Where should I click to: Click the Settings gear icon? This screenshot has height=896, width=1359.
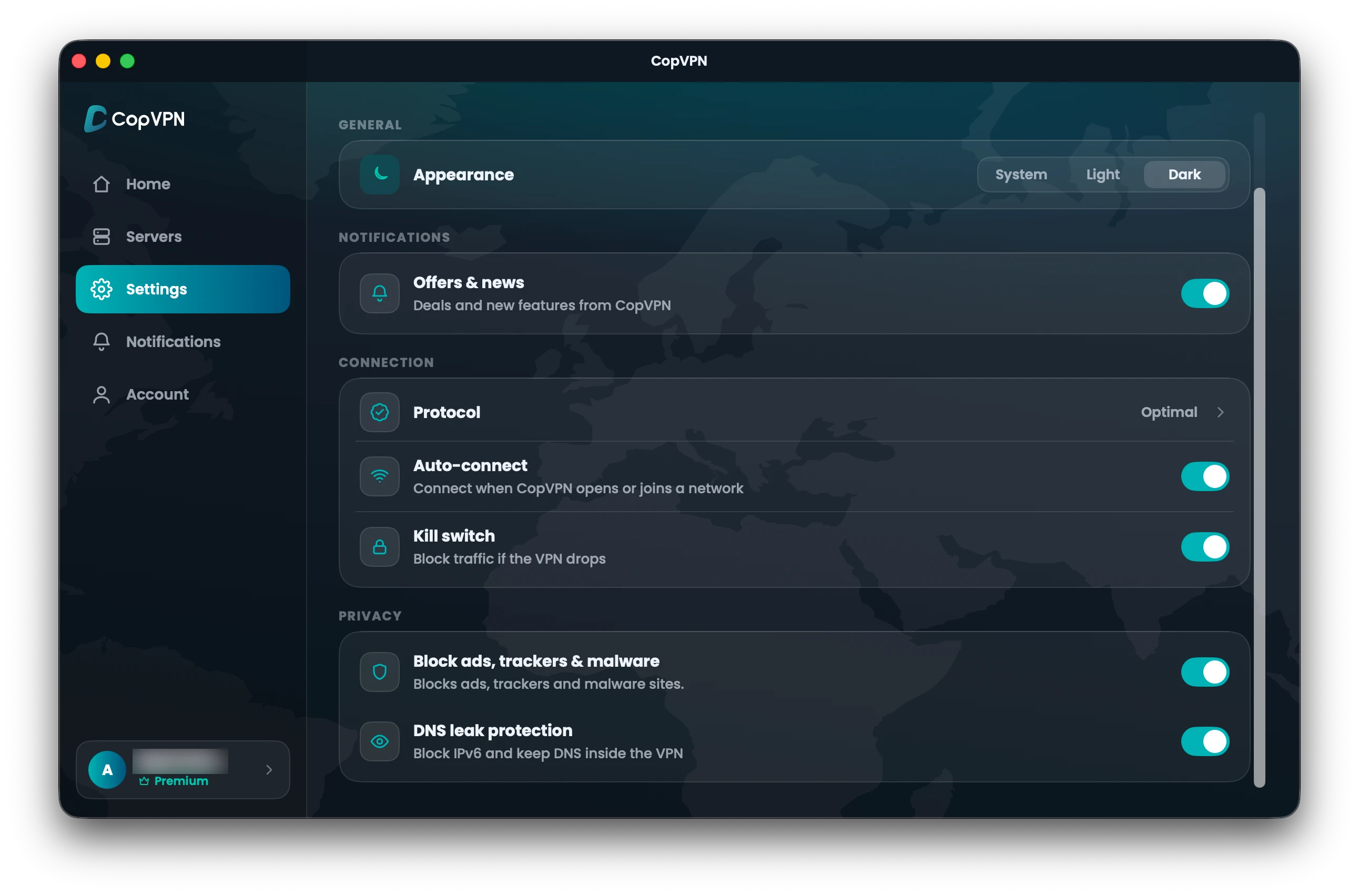point(101,289)
